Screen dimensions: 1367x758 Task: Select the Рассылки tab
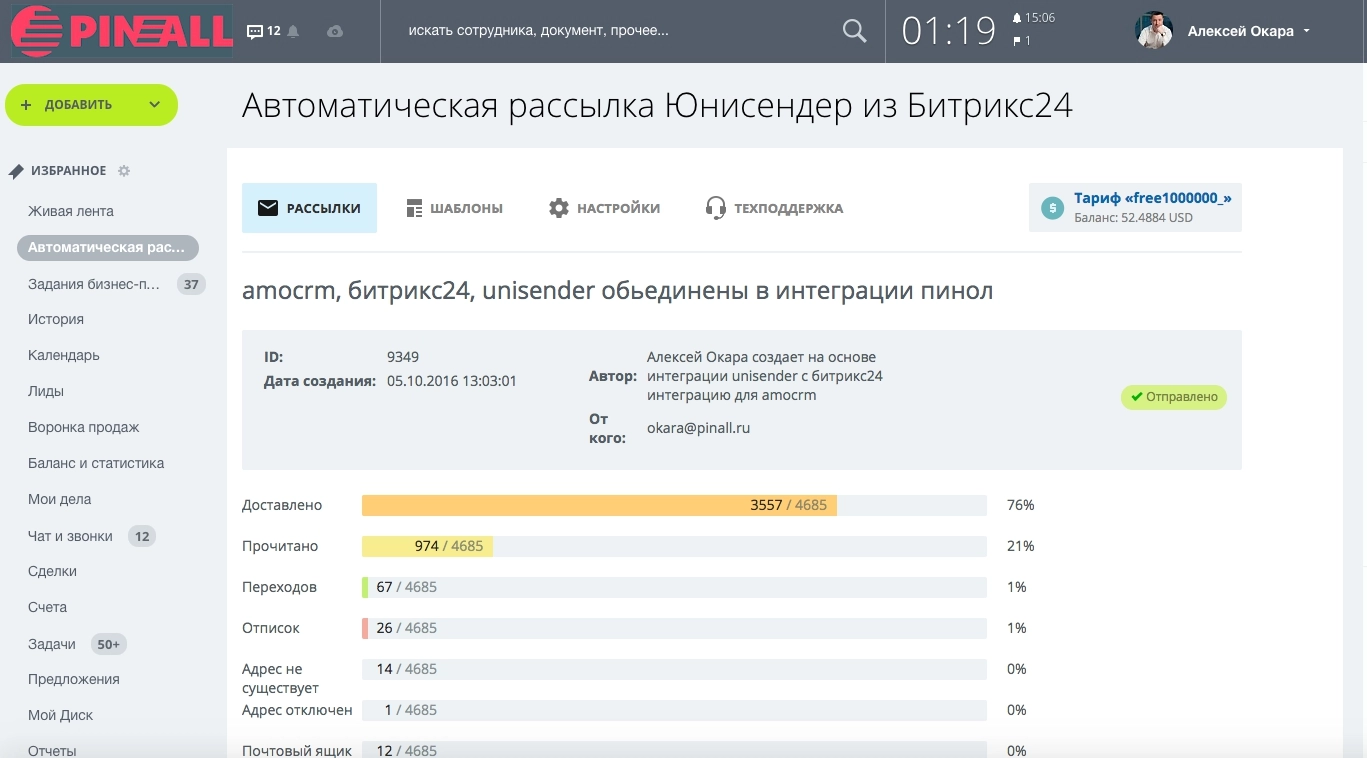[309, 208]
